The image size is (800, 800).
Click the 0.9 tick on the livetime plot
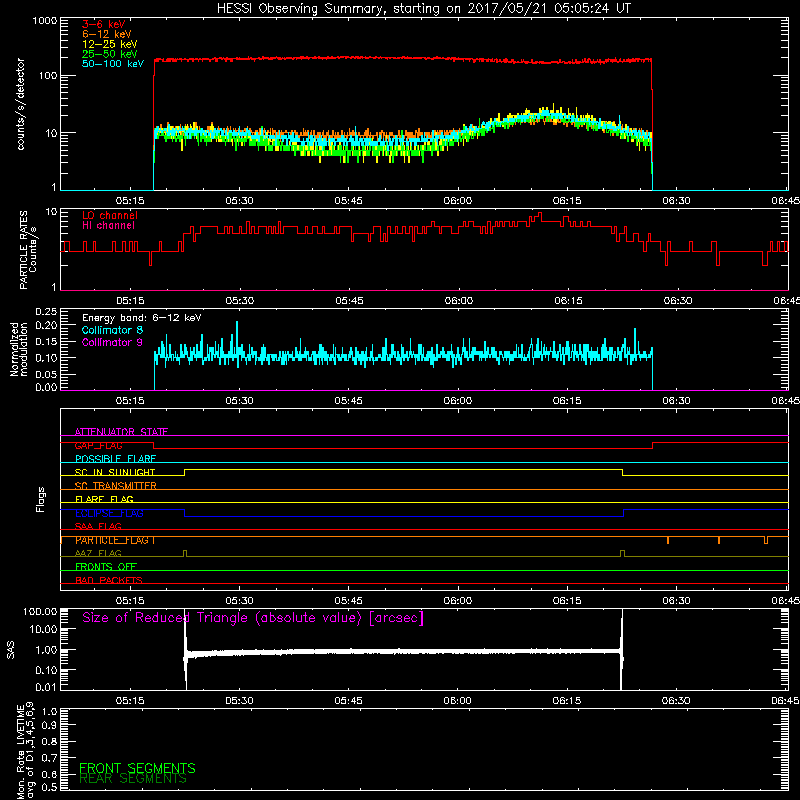(50, 725)
